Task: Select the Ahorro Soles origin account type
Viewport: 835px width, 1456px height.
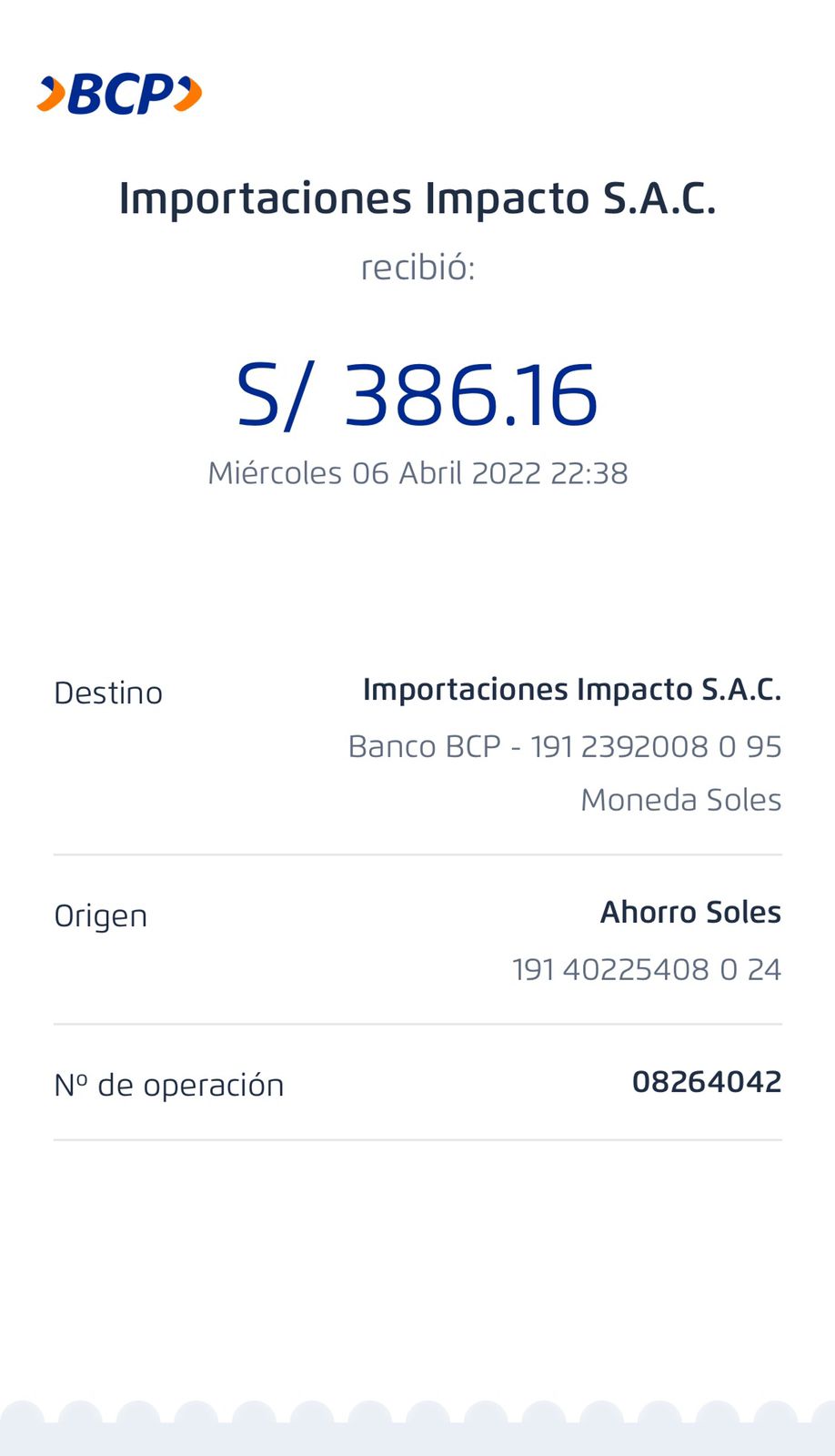Action: [x=689, y=912]
